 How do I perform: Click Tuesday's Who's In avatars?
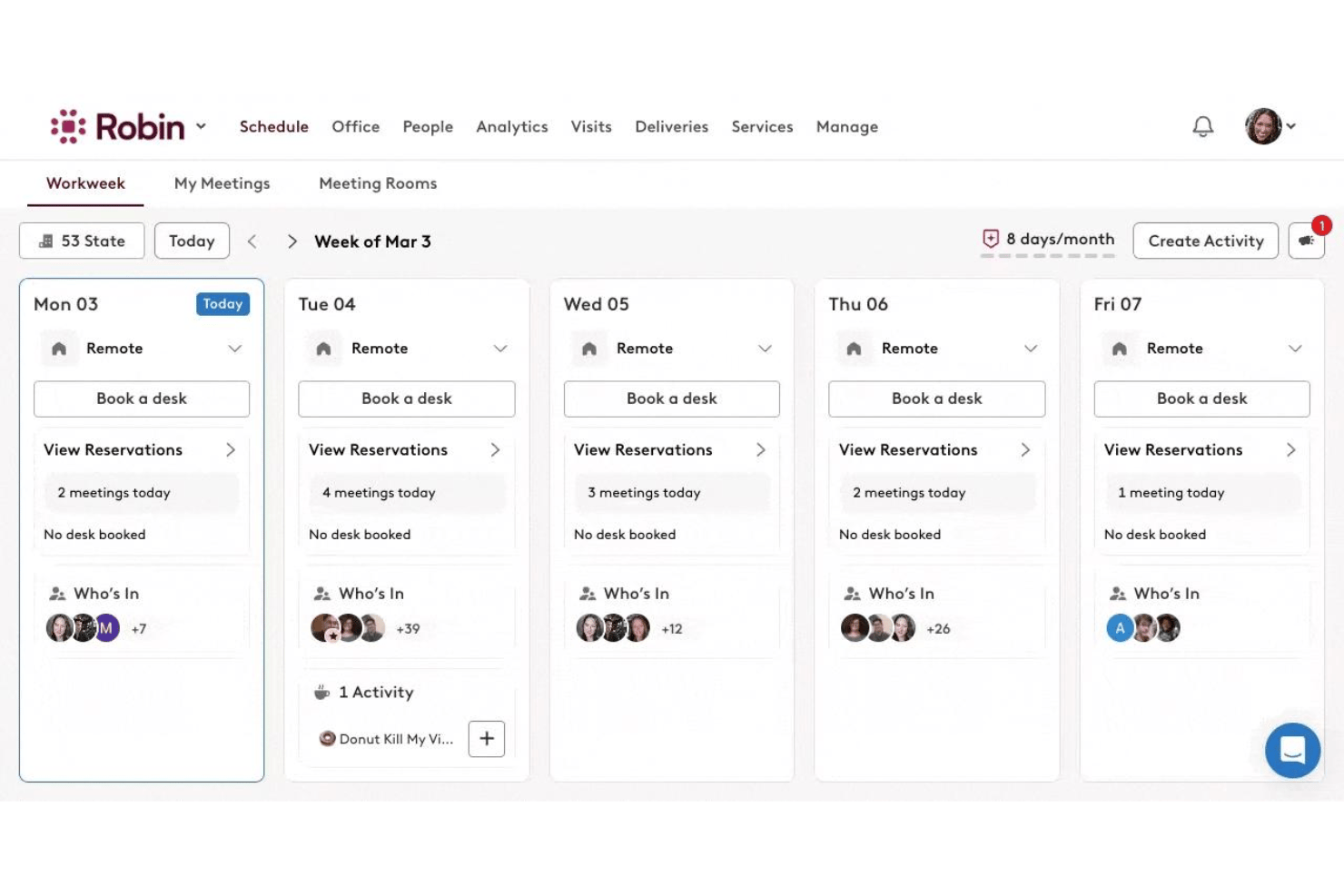[x=348, y=628]
